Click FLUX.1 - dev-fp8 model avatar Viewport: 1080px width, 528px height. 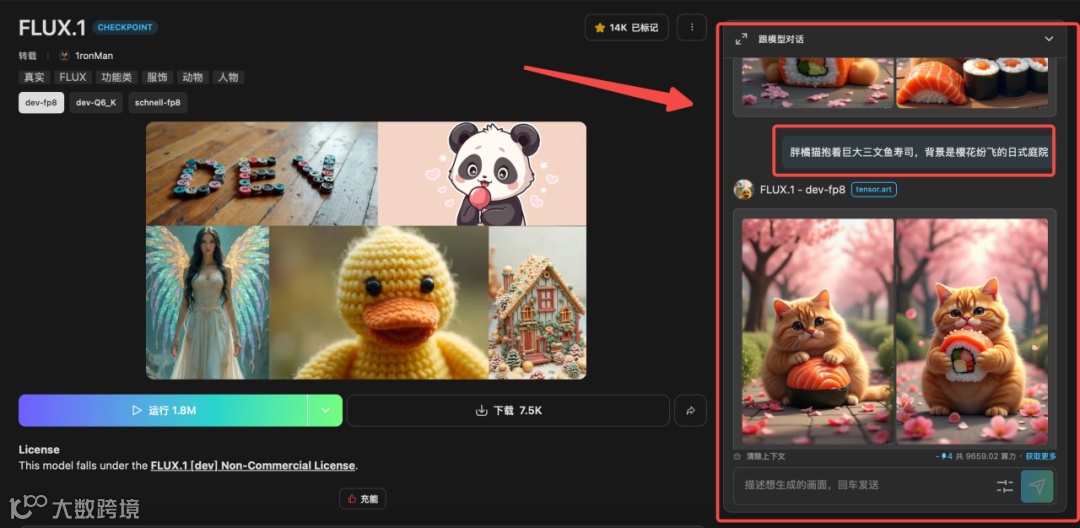[x=744, y=189]
